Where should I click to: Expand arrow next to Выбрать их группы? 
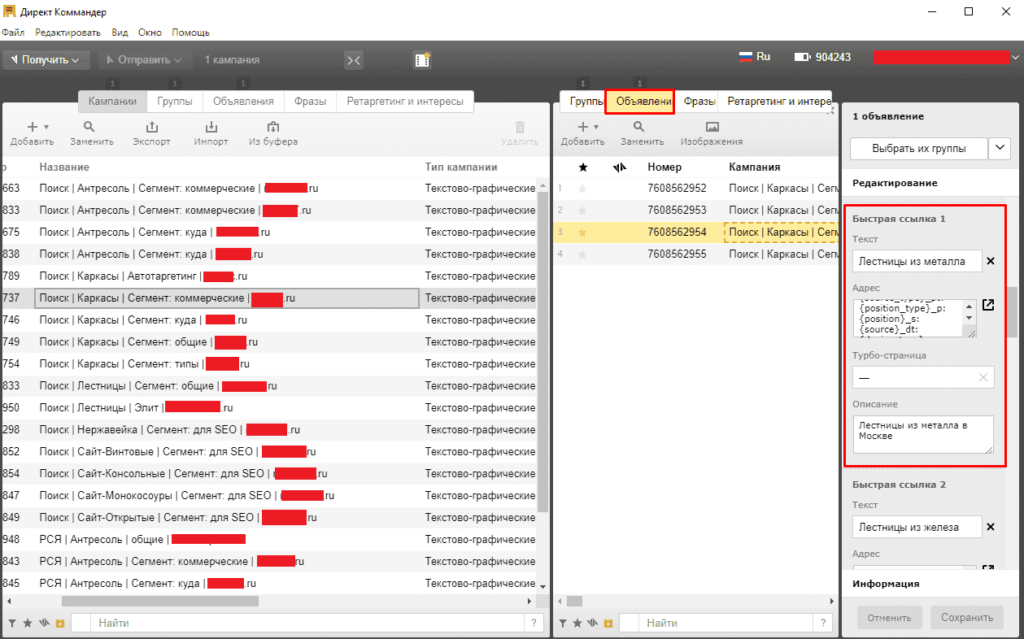(1000, 148)
